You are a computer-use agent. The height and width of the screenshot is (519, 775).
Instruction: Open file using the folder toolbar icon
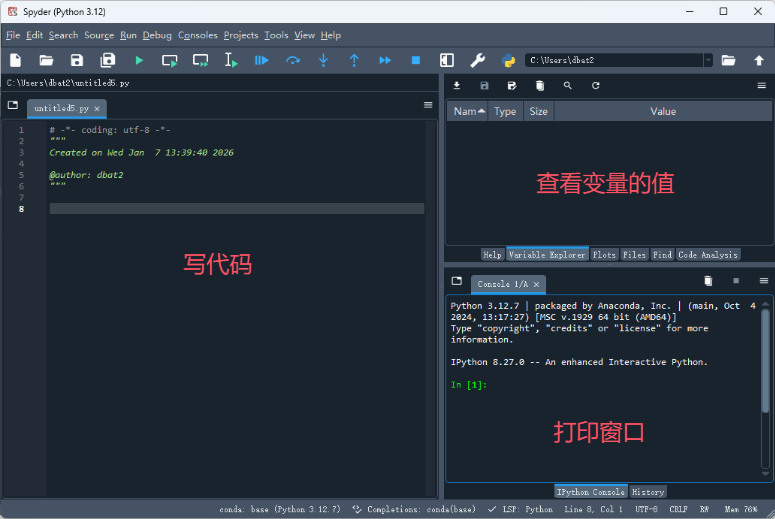[46, 60]
